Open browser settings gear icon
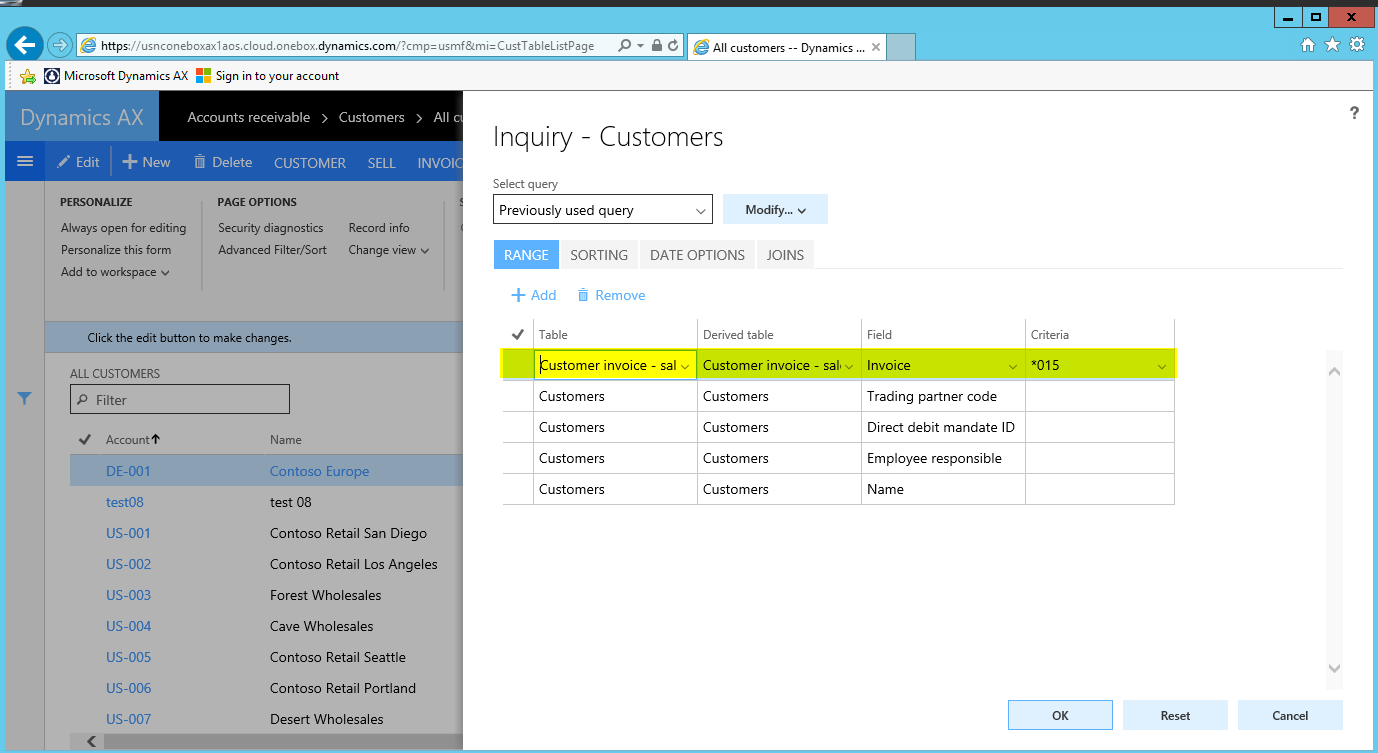 [x=1357, y=45]
